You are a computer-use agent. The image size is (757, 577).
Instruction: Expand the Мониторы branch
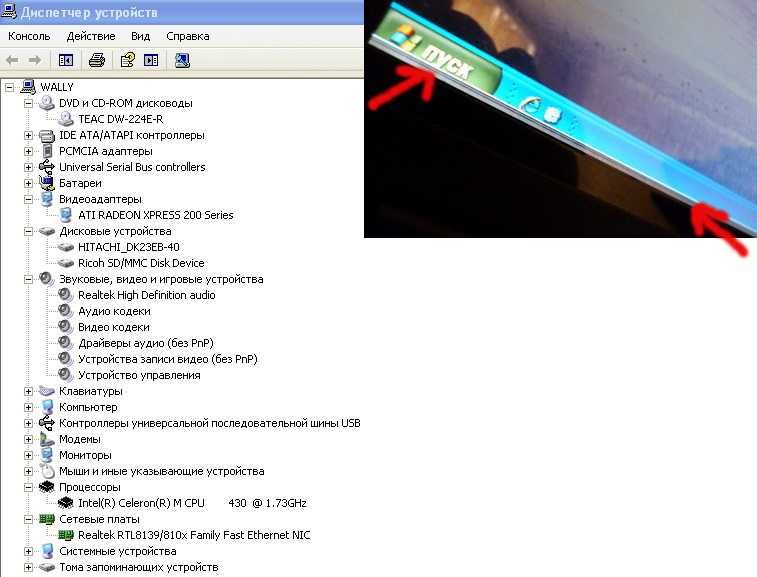[28, 455]
